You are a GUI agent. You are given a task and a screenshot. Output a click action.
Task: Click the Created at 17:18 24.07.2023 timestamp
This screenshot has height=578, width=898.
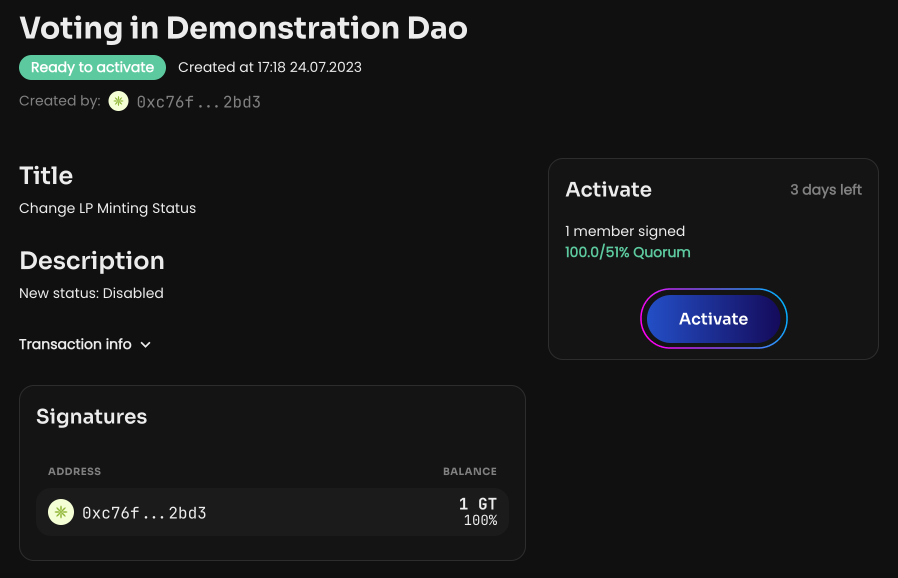tap(270, 68)
